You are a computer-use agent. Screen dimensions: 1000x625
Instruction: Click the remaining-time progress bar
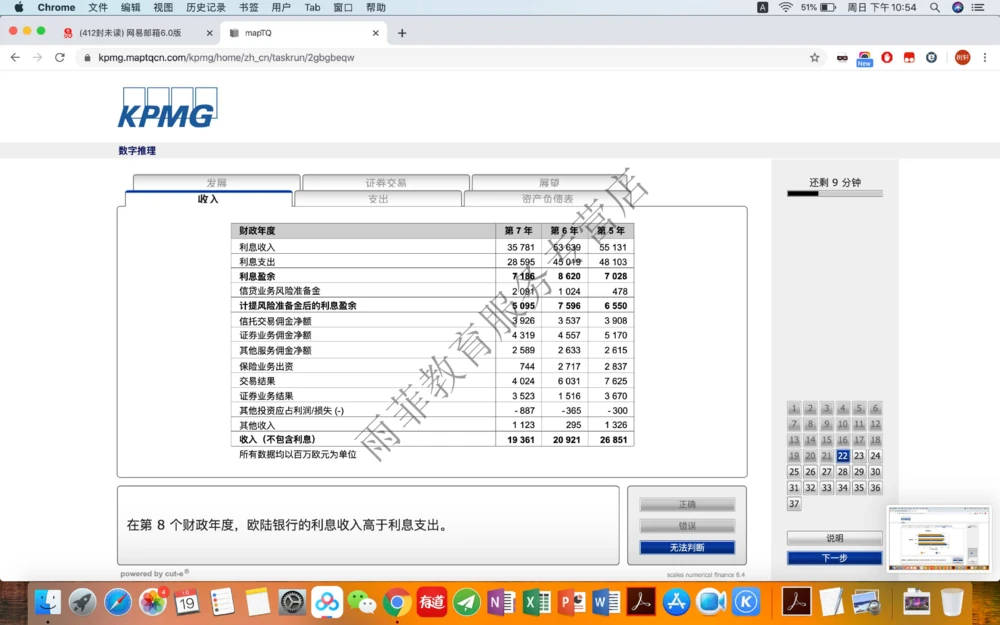coord(833,193)
